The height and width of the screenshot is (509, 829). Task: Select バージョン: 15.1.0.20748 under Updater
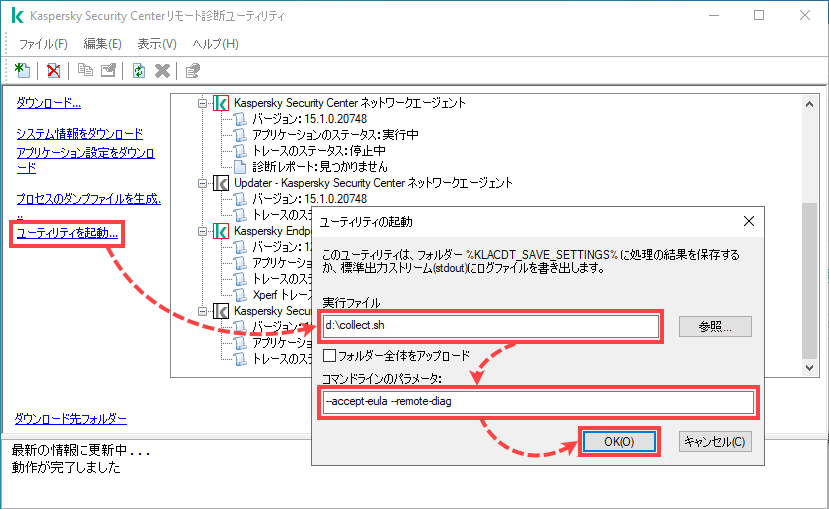coord(309,199)
